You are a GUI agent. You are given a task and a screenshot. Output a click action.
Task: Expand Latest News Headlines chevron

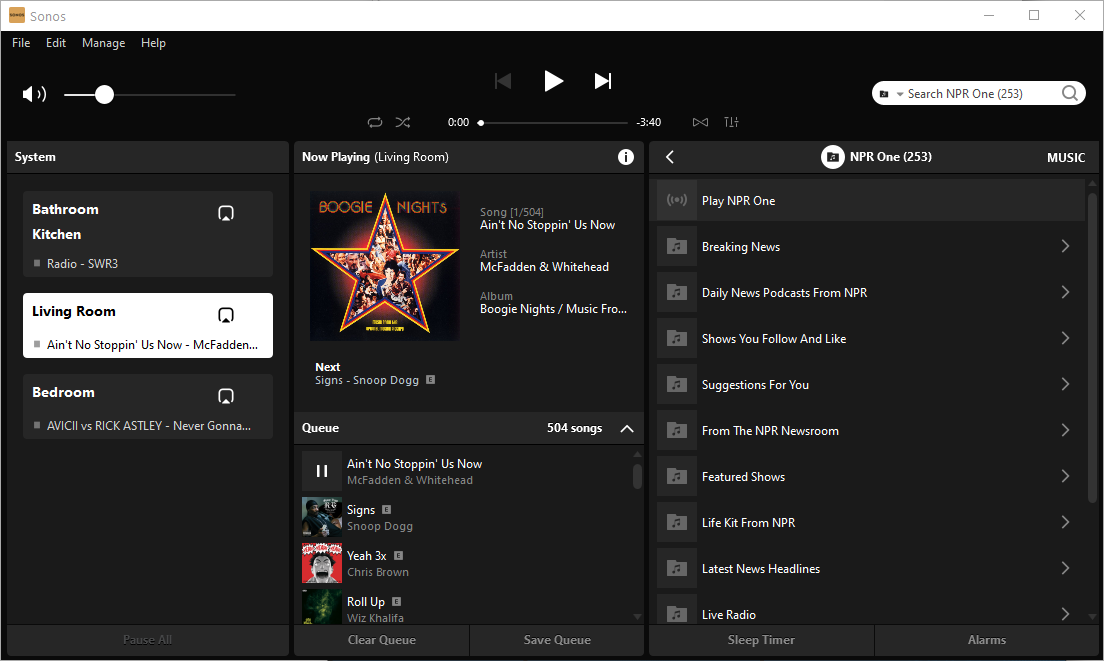click(x=1065, y=568)
